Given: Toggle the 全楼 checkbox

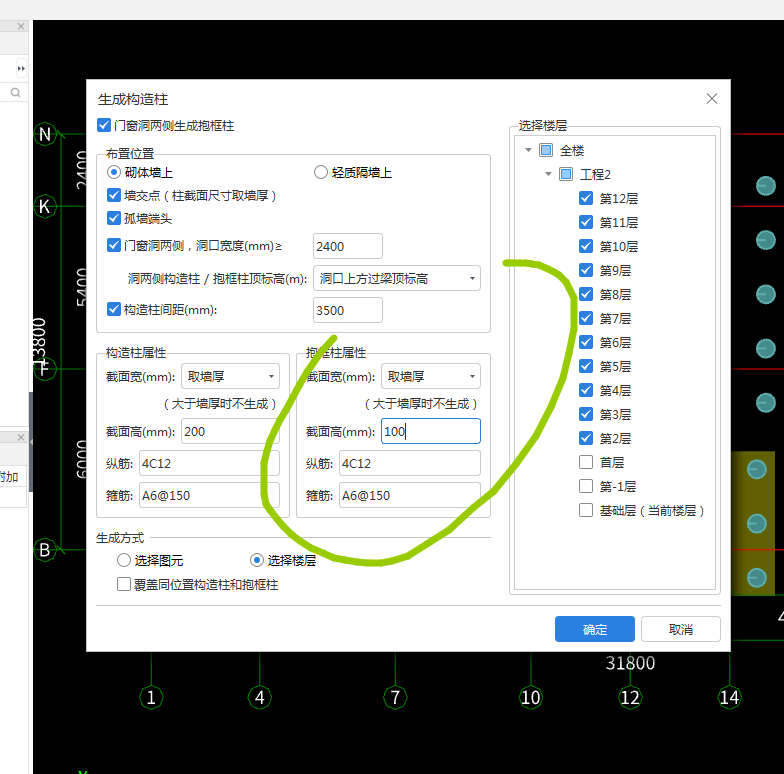Looking at the screenshot, I should point(546,150).
